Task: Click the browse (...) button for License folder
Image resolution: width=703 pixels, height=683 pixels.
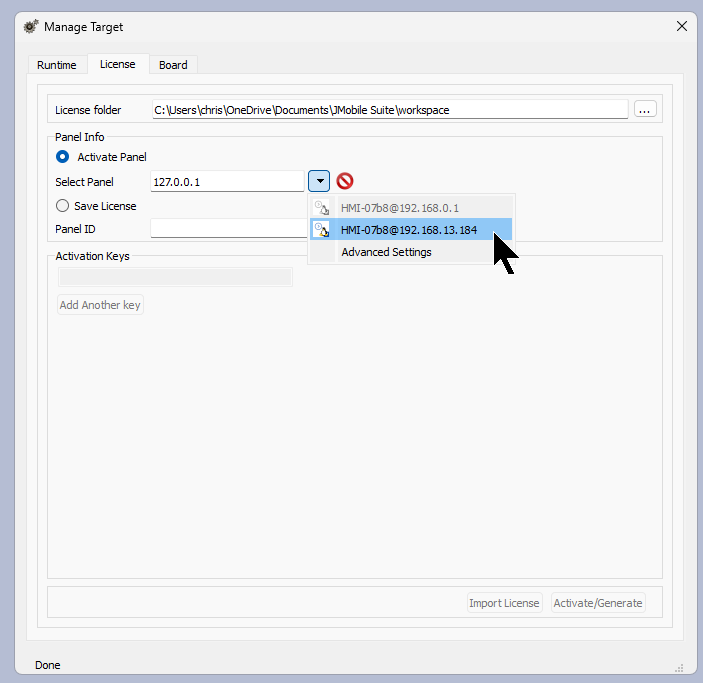Action: [645, 109]
